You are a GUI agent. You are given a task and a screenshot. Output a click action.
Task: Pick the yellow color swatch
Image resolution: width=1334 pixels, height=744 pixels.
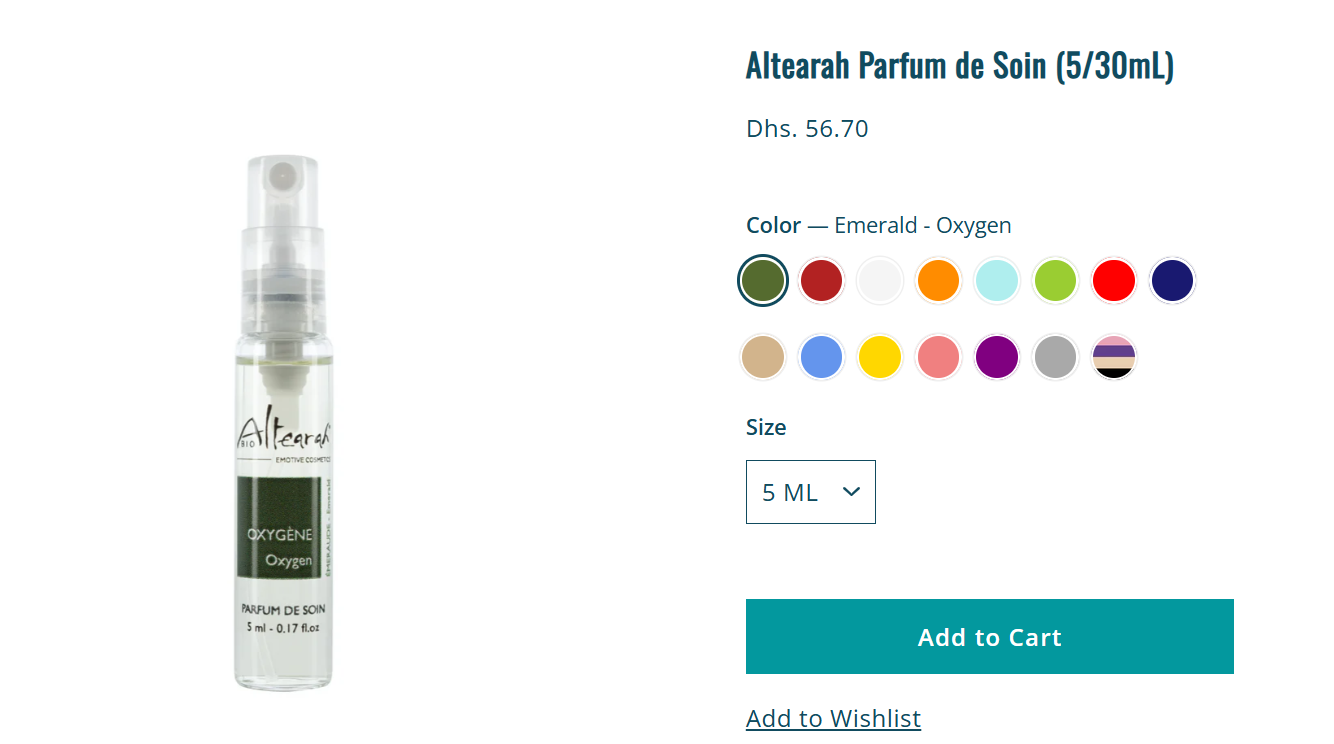(880, 357)
